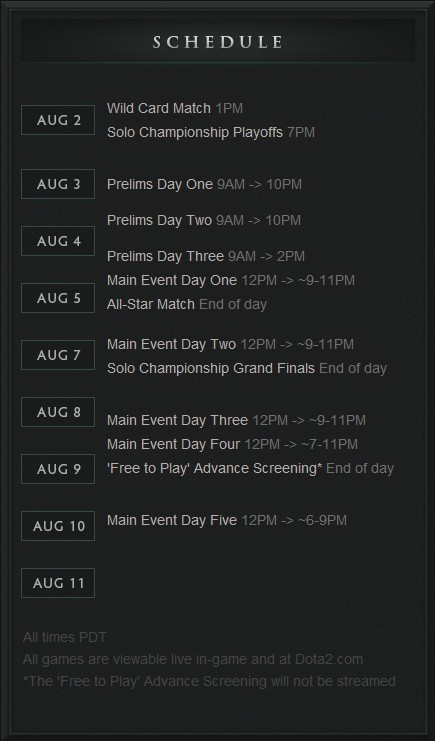The height and width of the screenshot is (741, 435).
Task: Click the SCHEDULE header bar
Action: [x=218, y=42]
